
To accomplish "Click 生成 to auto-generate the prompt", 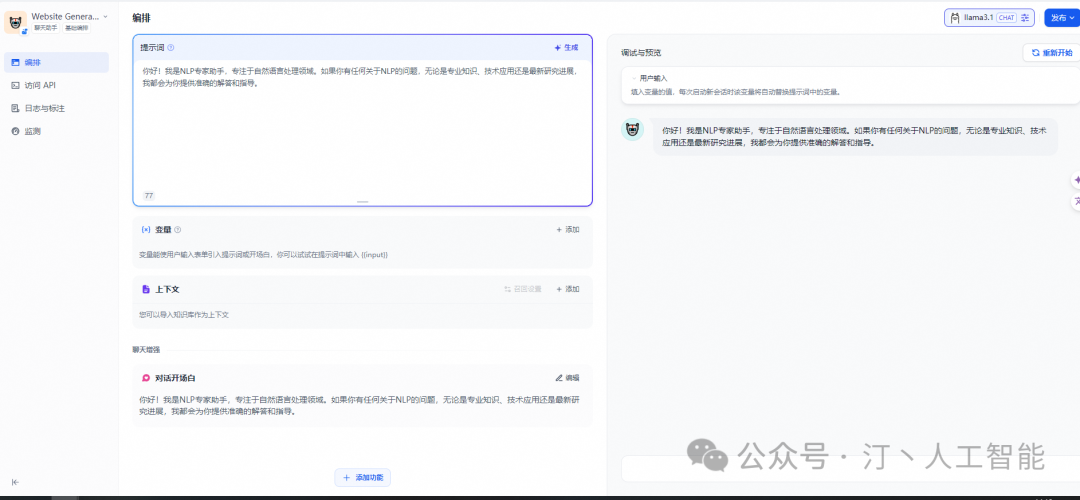I will (x=566, y=48).
